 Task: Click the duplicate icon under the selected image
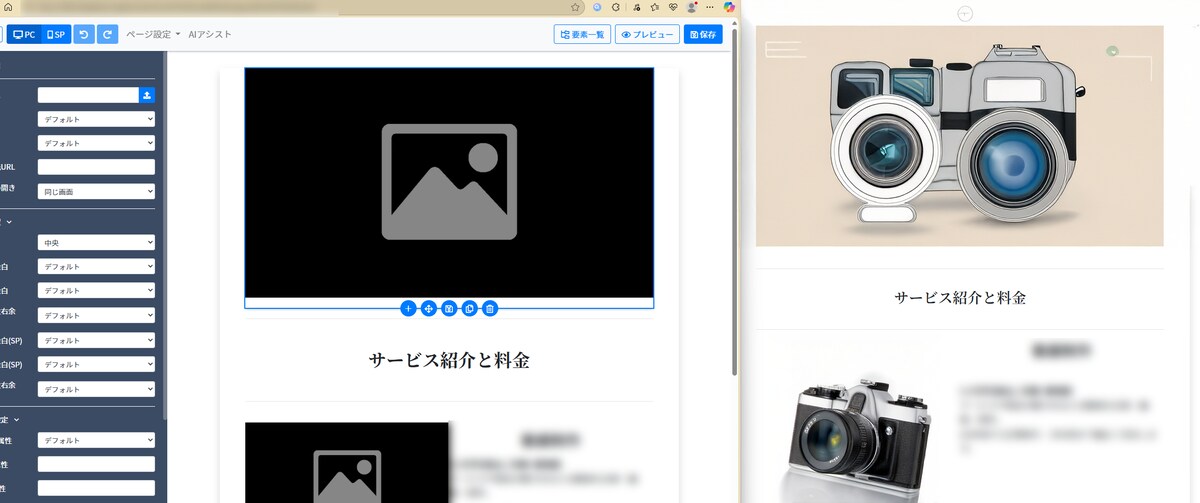click(470, 308)
